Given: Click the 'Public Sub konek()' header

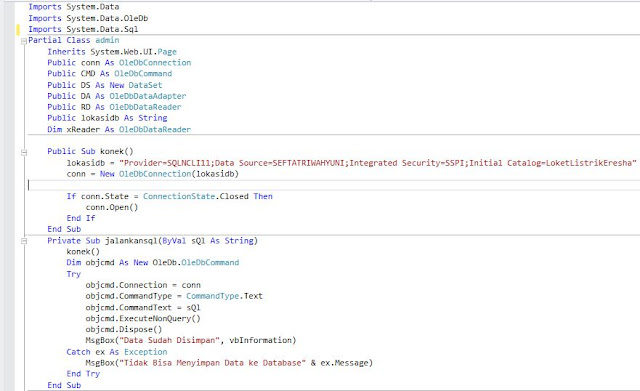Looking at the screenshot, I should point(91,151).
